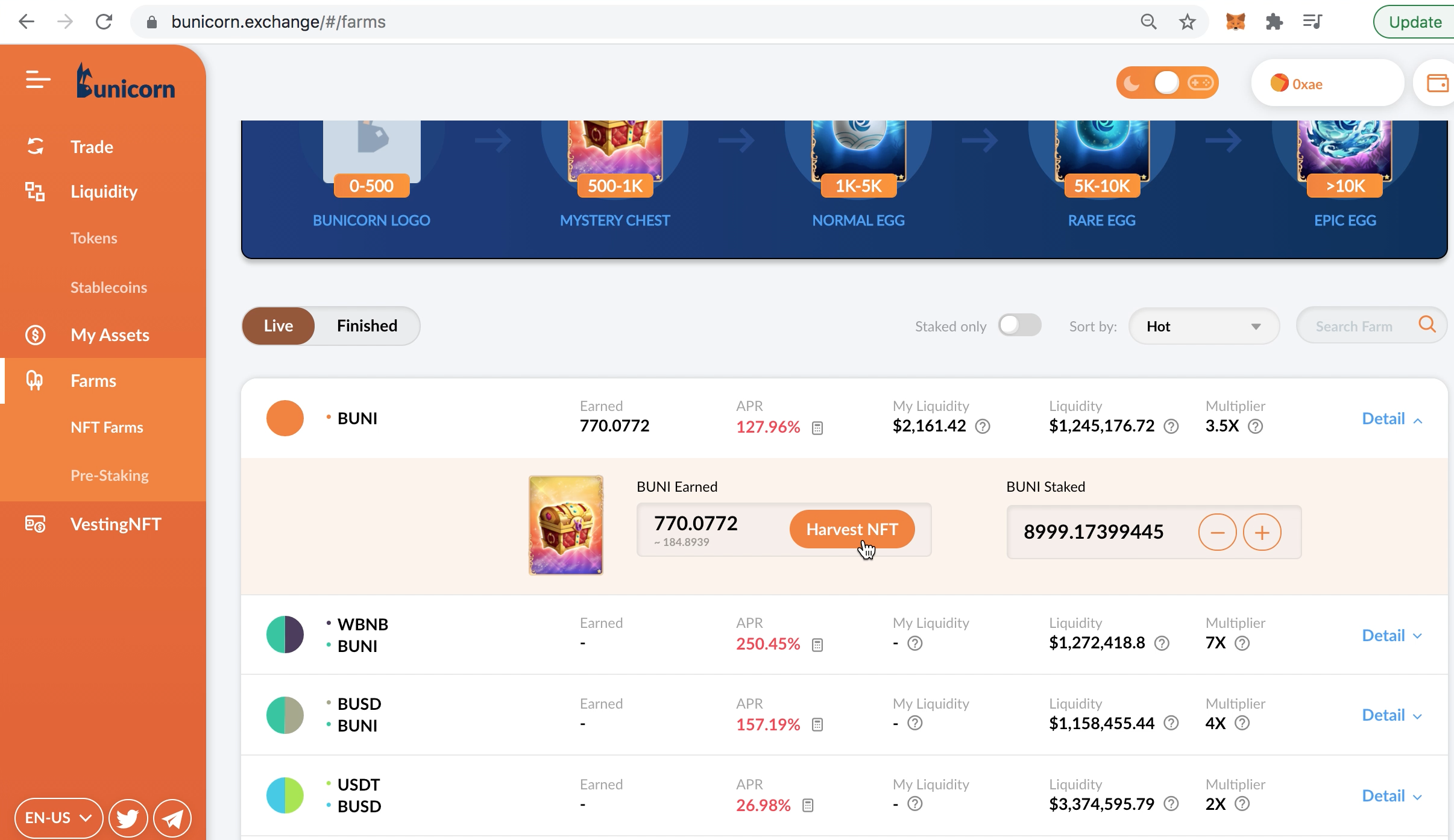
Task: Toggle the dark mode / game mode switch
Action: pos(1166,83)
